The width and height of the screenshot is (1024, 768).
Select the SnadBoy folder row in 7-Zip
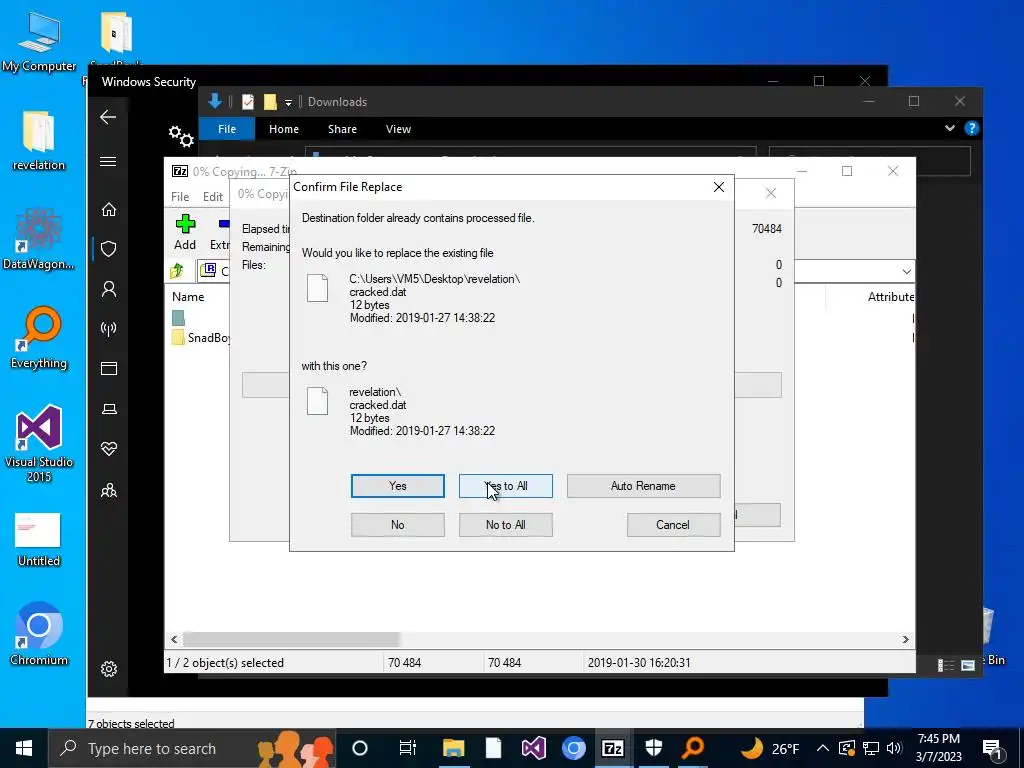200,338
